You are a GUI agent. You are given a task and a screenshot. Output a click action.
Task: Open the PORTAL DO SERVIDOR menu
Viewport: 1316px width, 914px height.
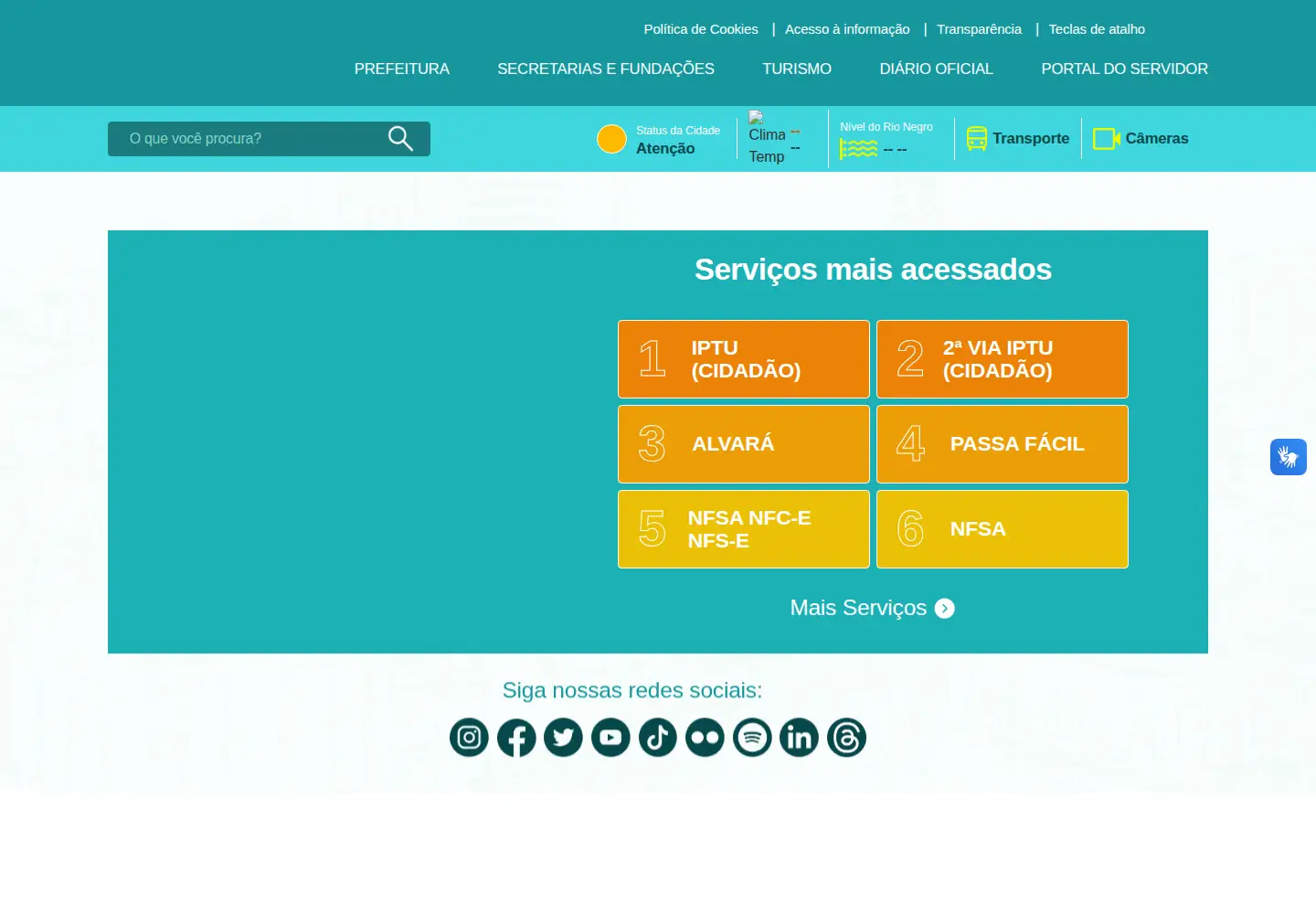click(x=1124, y=69)
